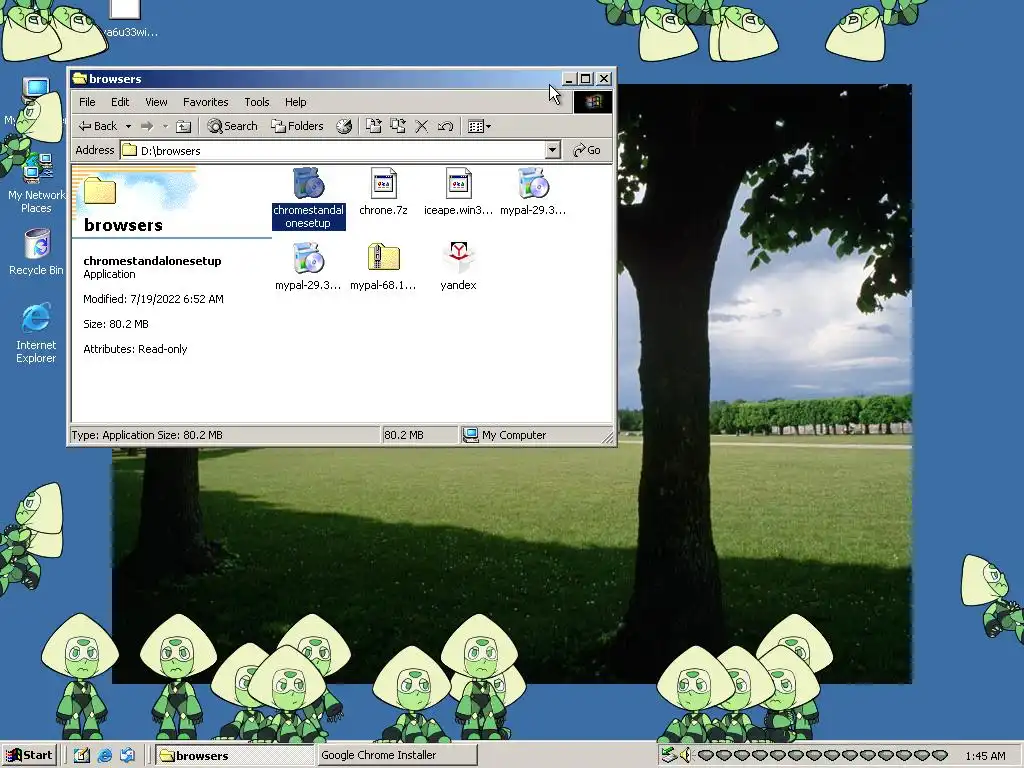Select the top-row mypal-29.3... installer

coord(533,191)
